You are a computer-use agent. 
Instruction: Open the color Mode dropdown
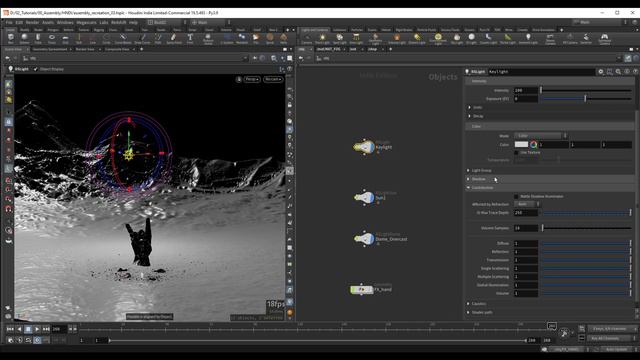click(x=540, y=136)
